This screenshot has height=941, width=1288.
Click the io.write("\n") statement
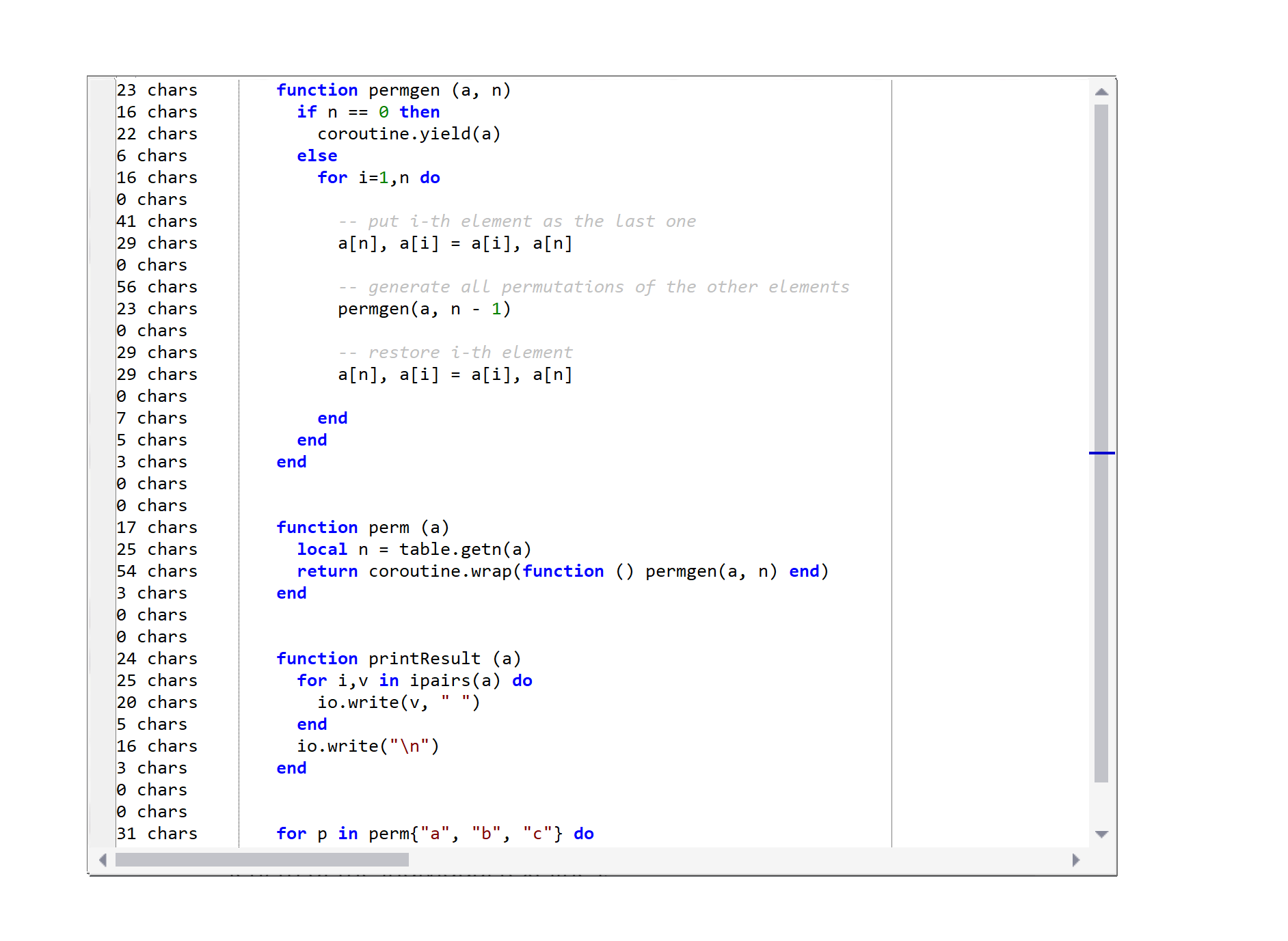368,746
